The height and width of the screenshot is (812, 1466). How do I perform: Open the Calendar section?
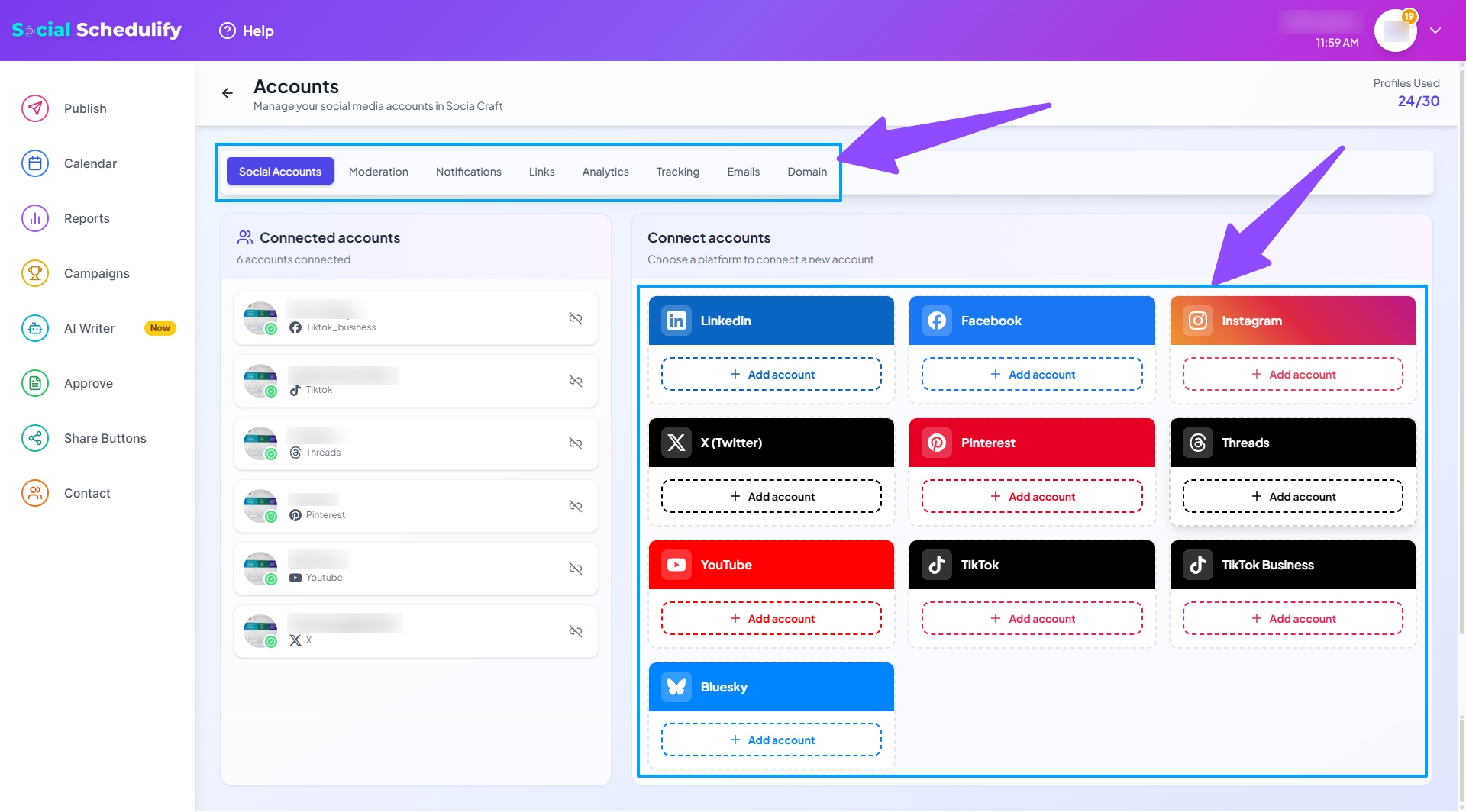(x=89, y=163)
